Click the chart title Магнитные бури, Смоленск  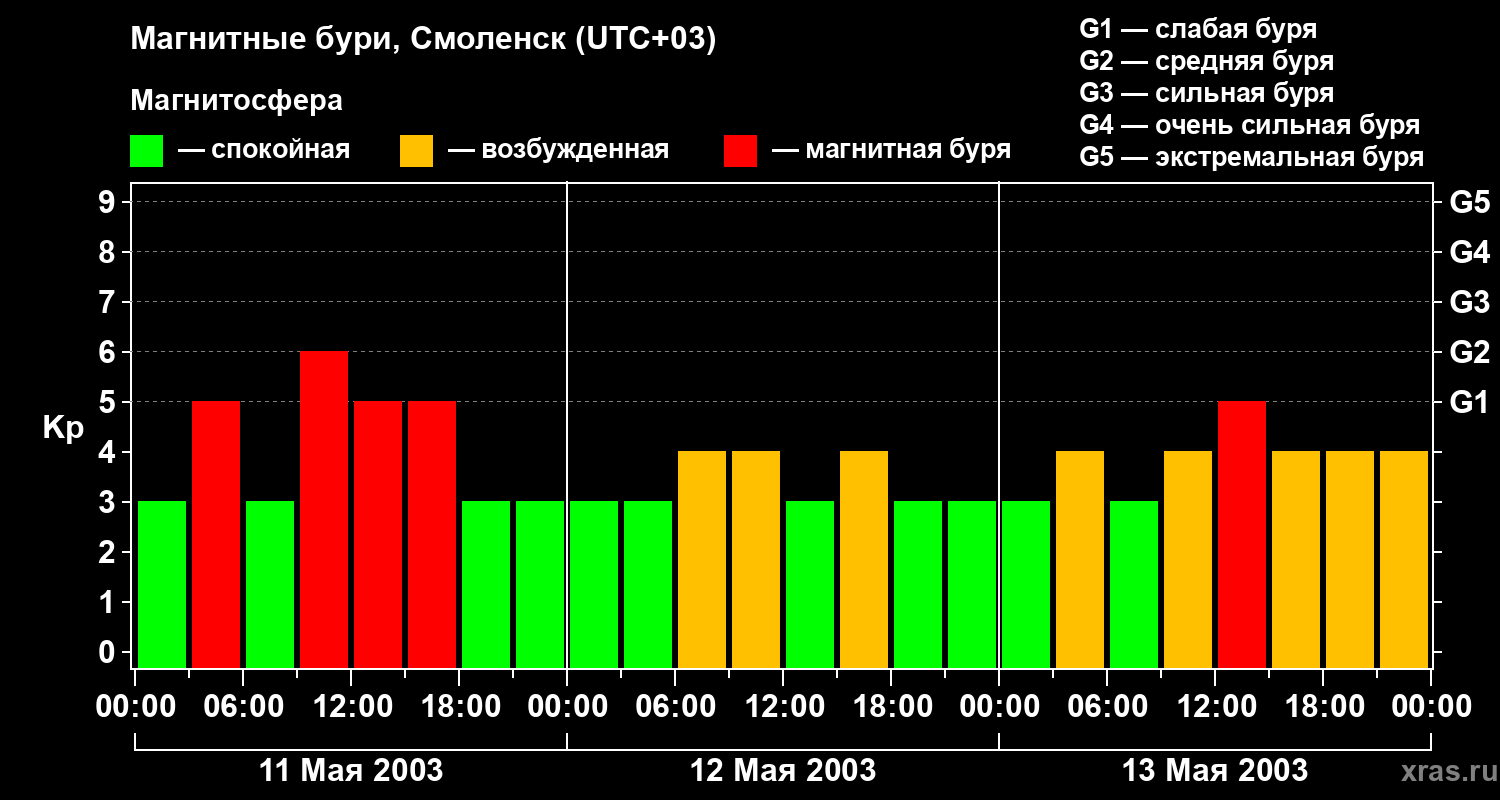[424, 40]
